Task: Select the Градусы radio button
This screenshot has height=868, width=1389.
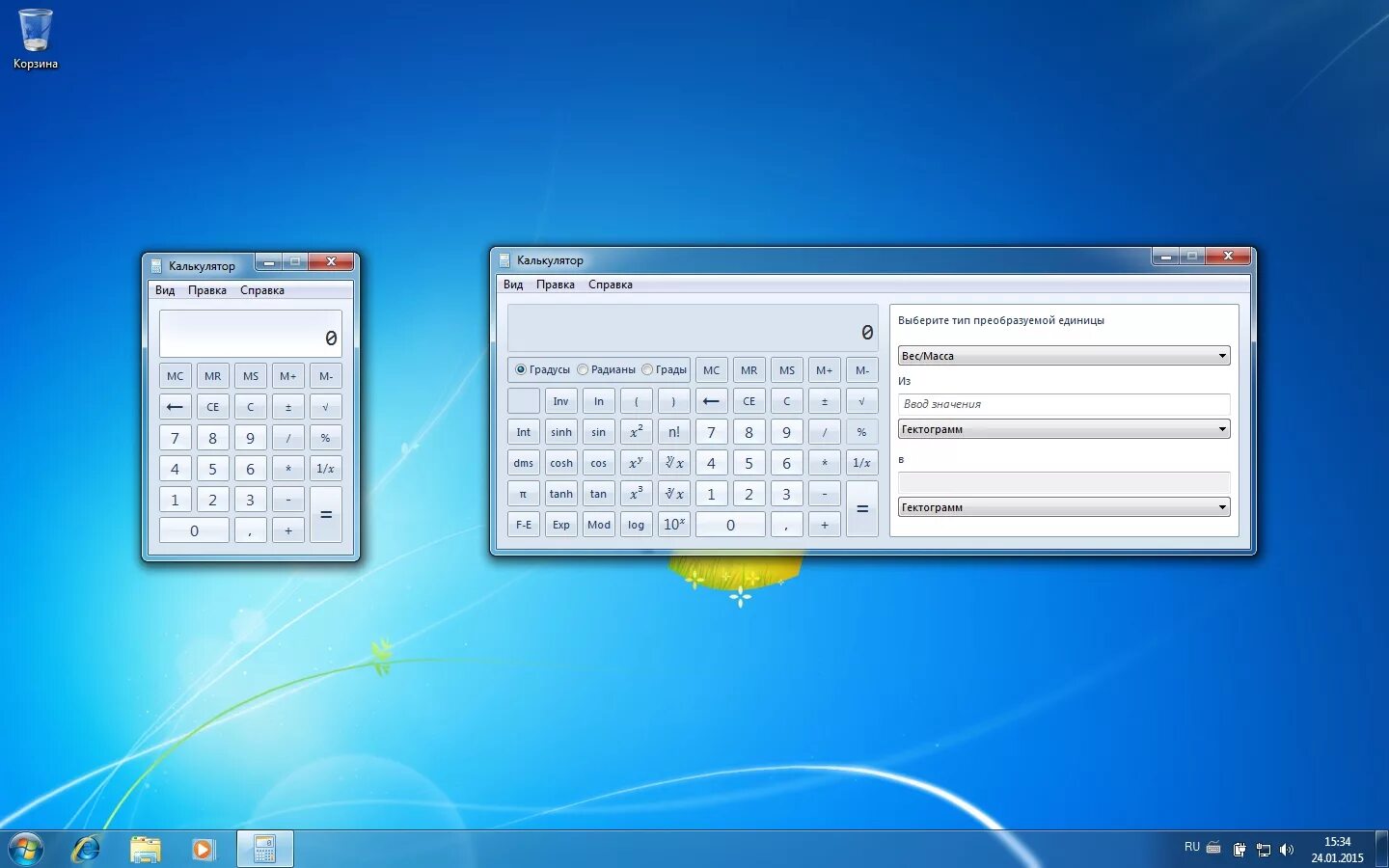Action: point(521,369)
